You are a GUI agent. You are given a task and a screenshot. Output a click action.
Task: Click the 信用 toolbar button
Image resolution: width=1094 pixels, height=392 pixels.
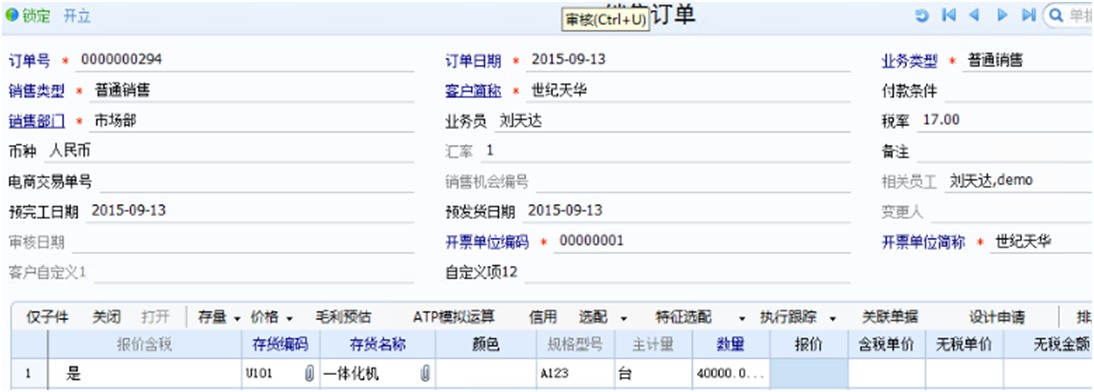(x=542, y=317)
